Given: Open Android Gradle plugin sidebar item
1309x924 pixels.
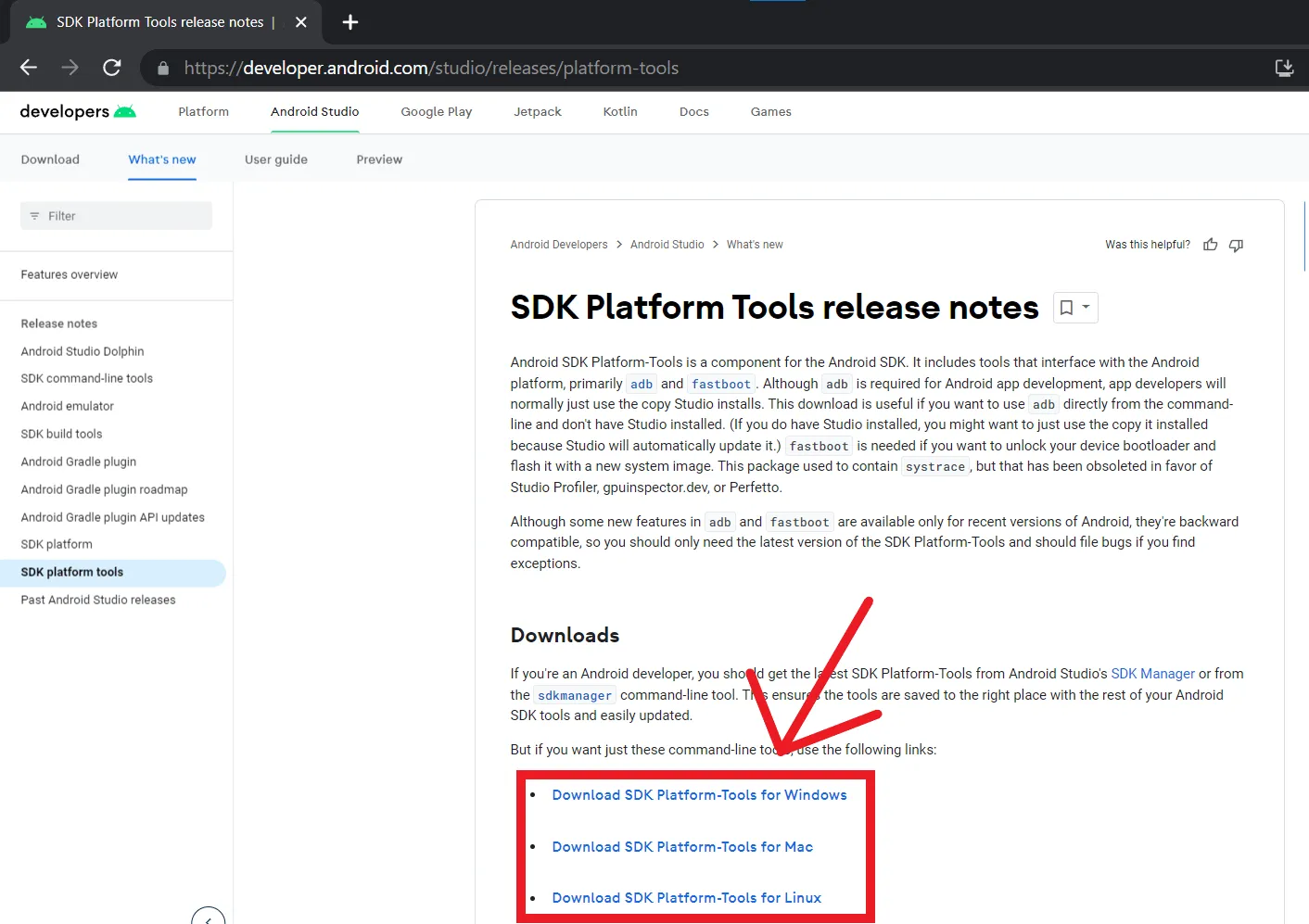Looking at the screenshot, I should tap(79, 462).
